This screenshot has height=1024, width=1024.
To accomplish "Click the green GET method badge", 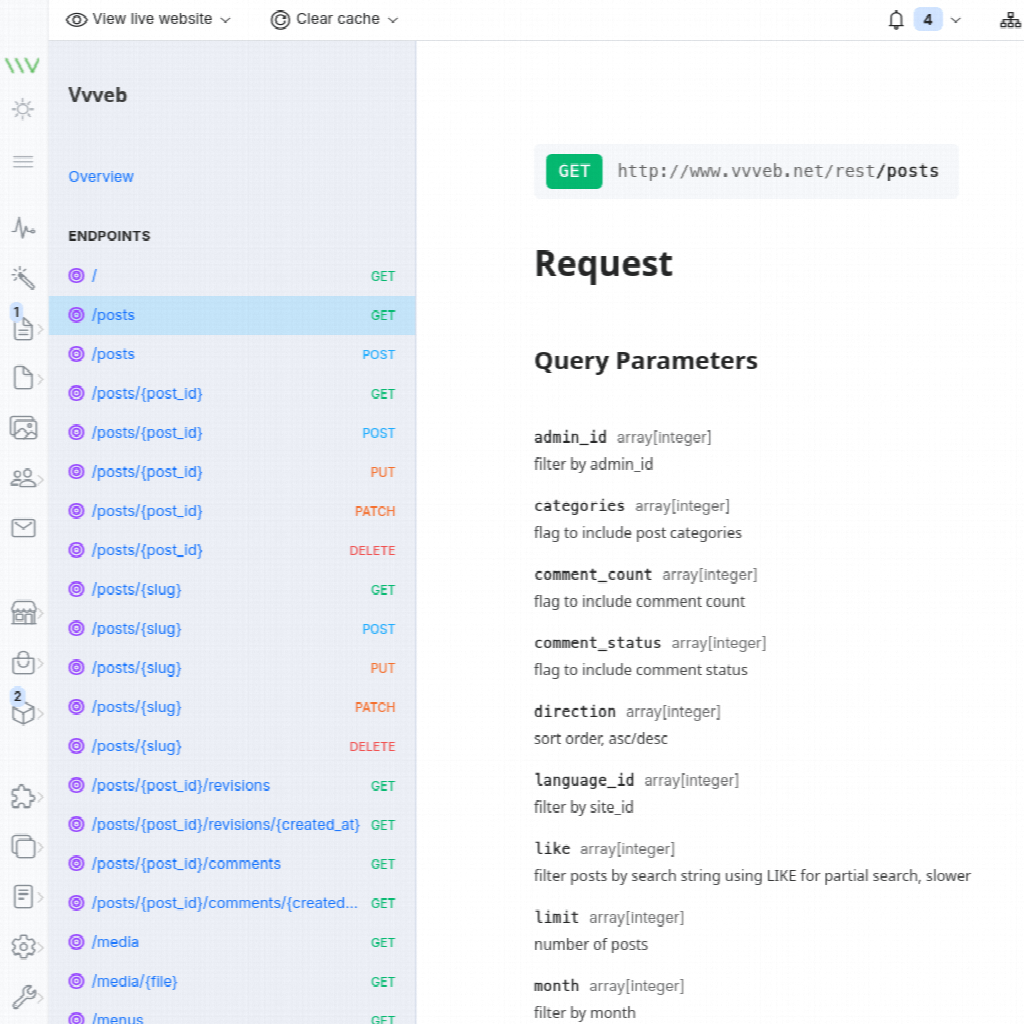I will (x=574, y=171).
